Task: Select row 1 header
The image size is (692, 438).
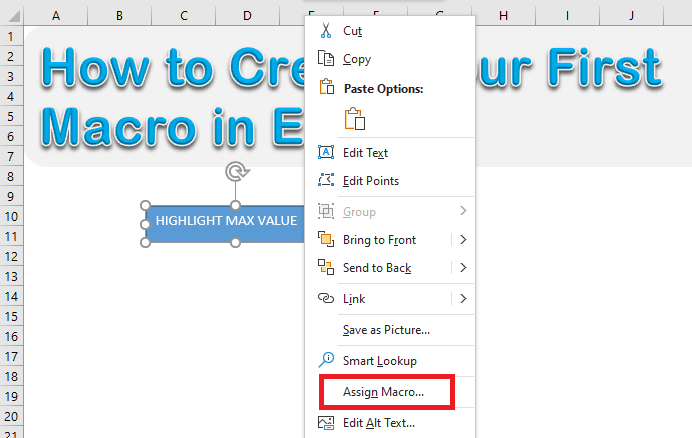Action: click(x=11, y=36)
